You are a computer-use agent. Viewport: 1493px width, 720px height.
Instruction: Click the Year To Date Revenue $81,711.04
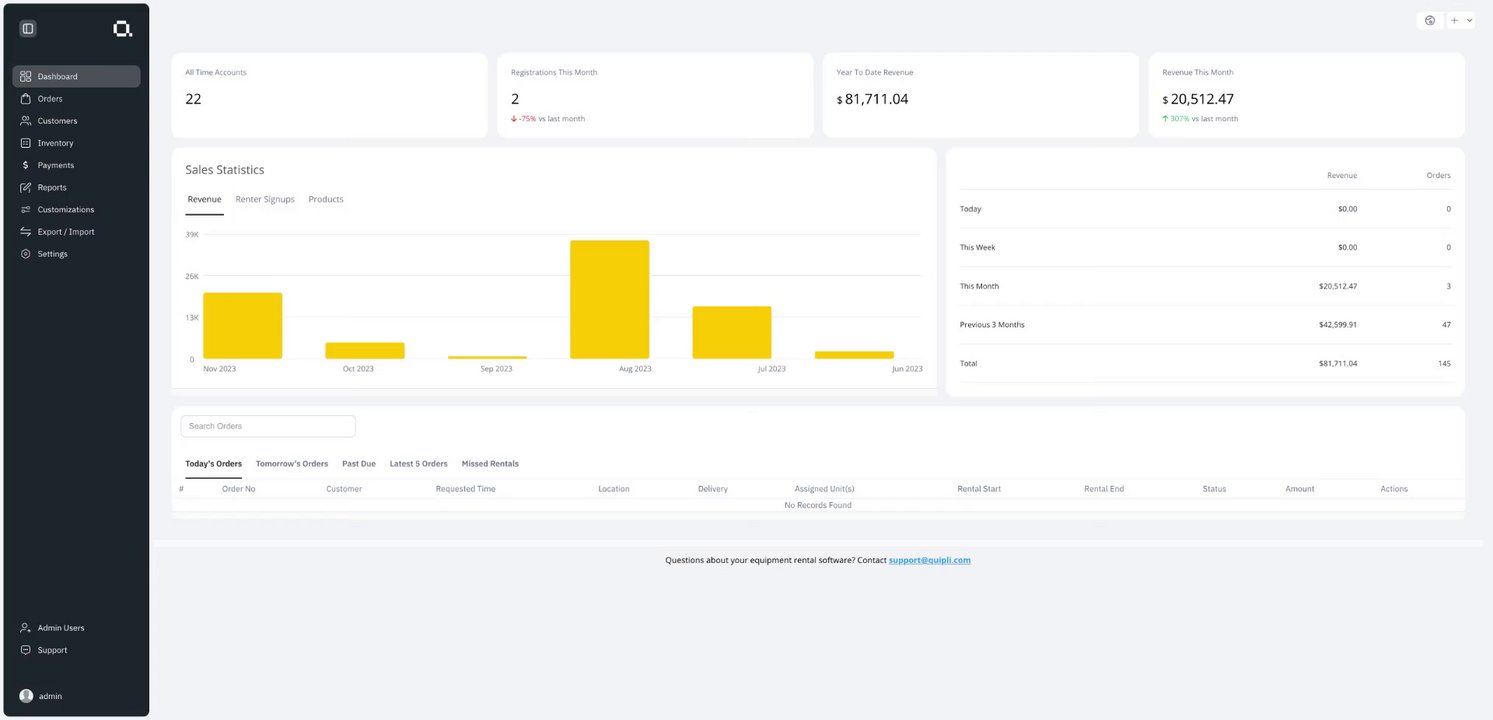point(873,99)
